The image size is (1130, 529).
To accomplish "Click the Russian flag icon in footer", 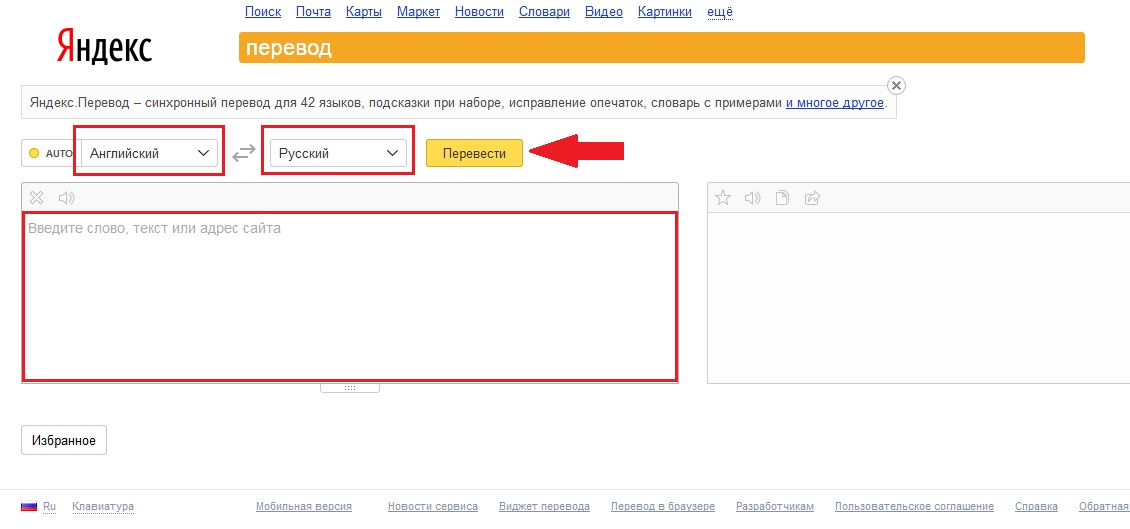I will [29, 507].
